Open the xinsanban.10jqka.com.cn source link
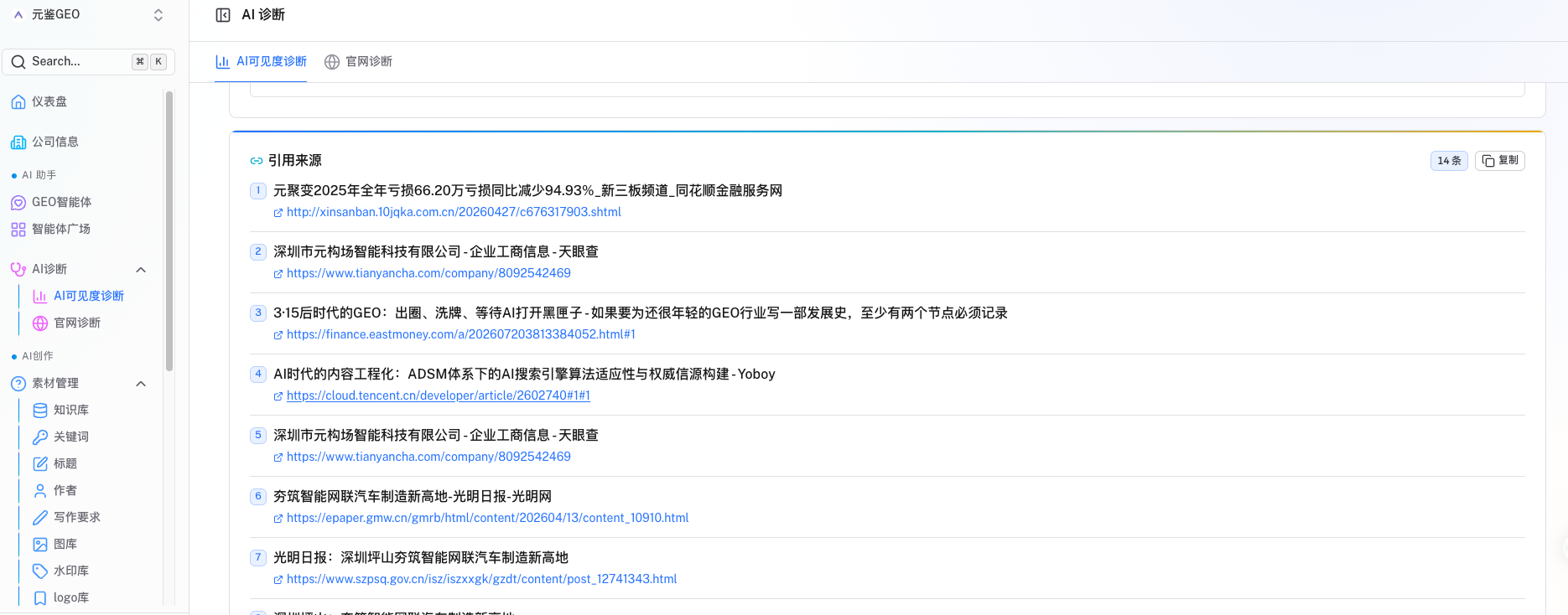The image size is (1568, 615). (454, 212)
